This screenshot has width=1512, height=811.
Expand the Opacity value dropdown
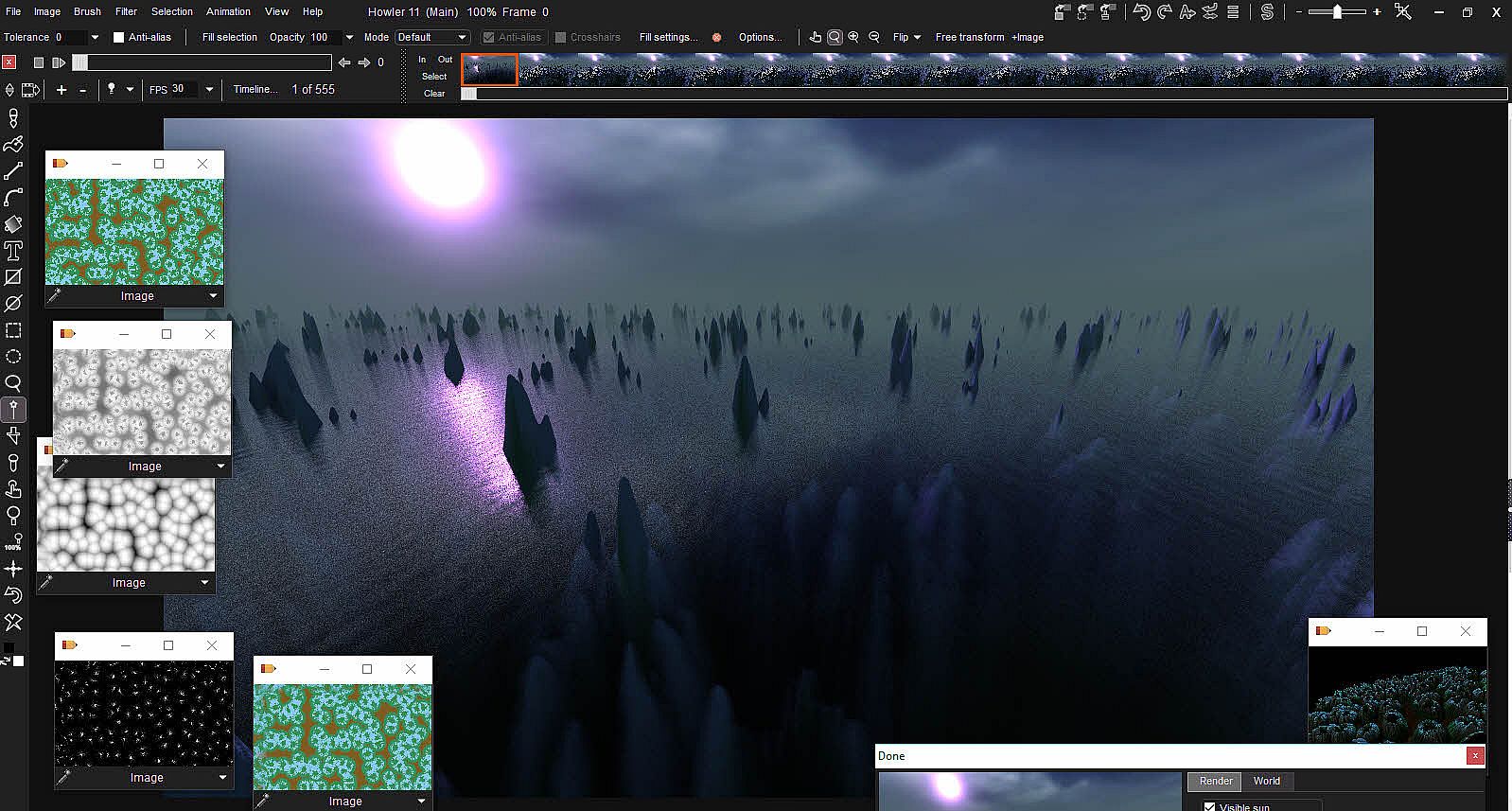[349, 37]
